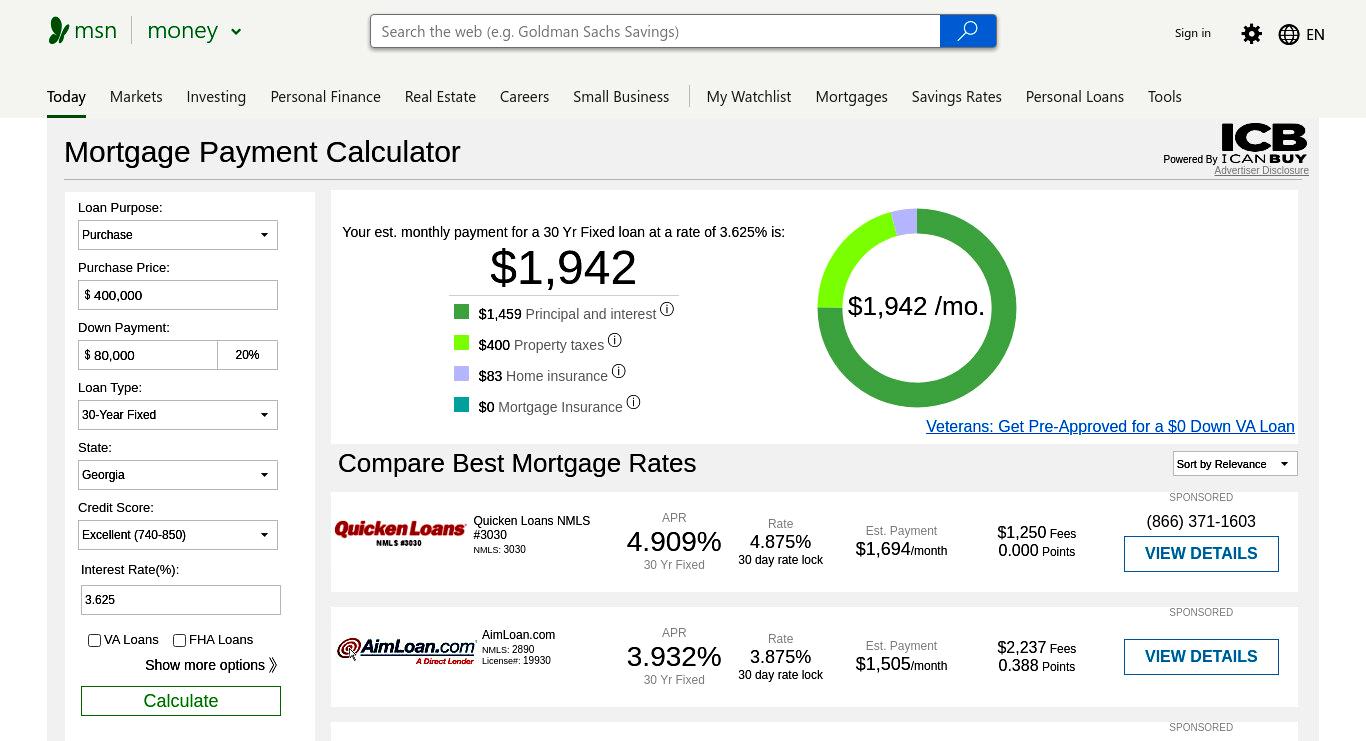This screenshot has height=741, width=1366.
Task: Click info icon beside Mortgage Insurance
Action: click(633, 403)
